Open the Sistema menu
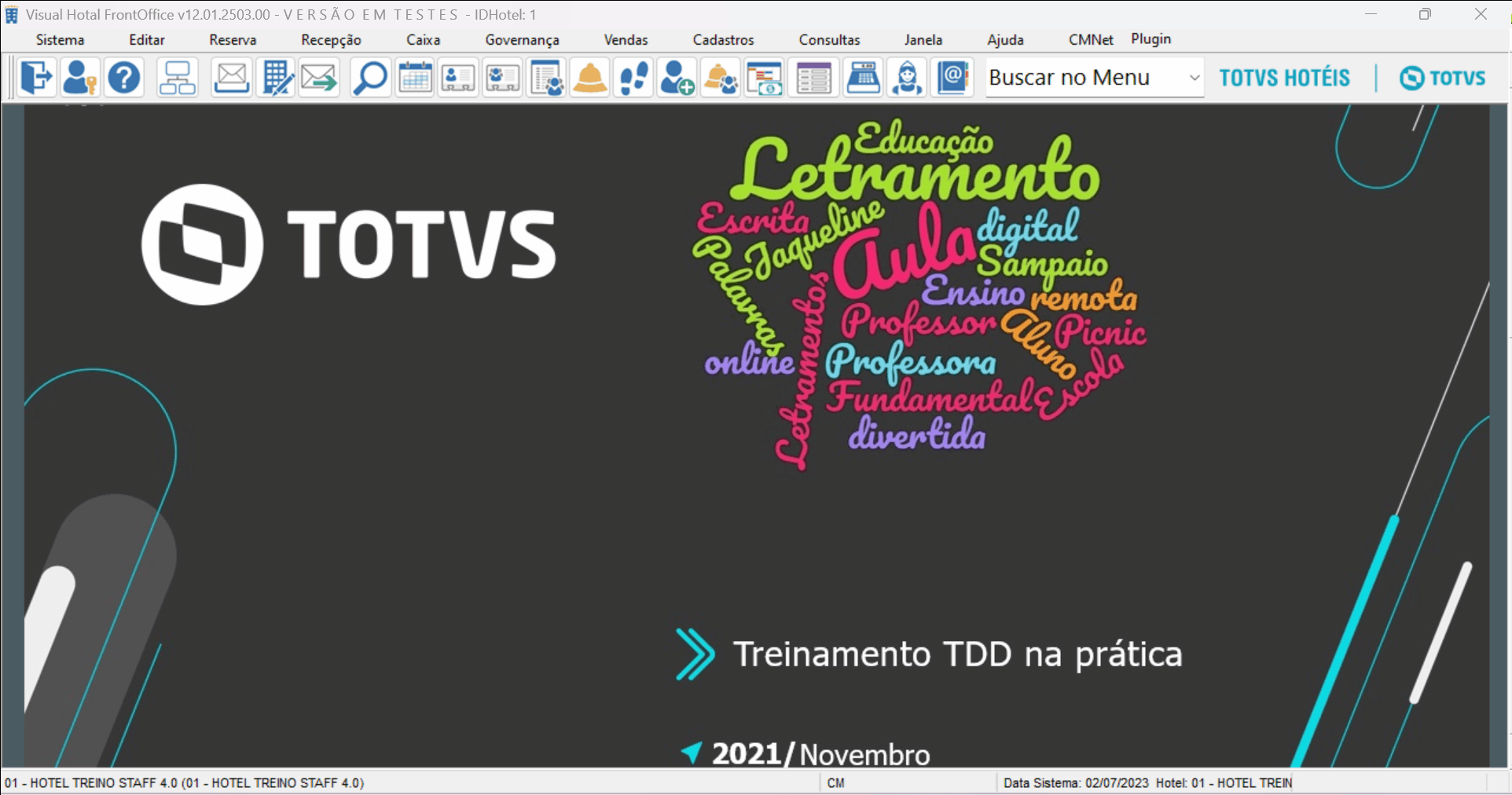This screenshot has height=795, width=1512. [60, 39]
